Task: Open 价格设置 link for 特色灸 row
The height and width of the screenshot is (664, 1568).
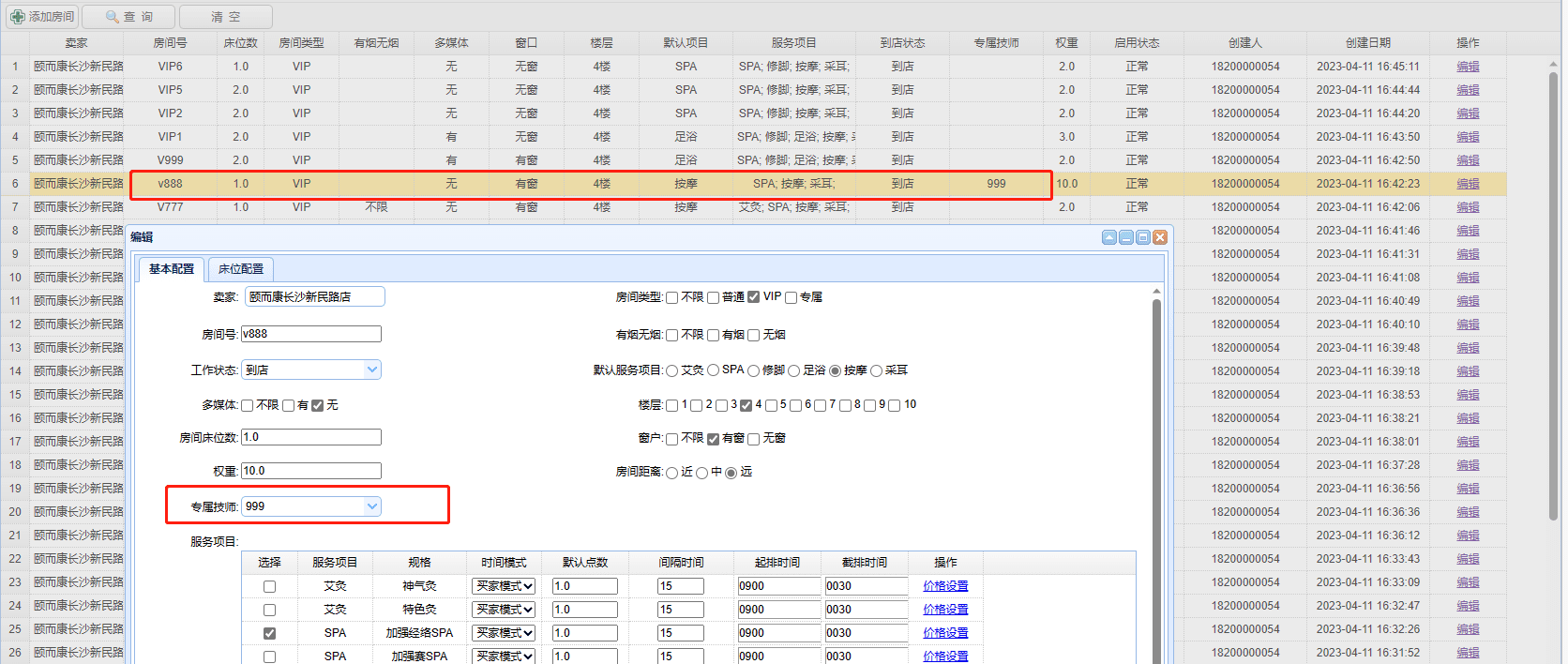Action: (945, 610)
